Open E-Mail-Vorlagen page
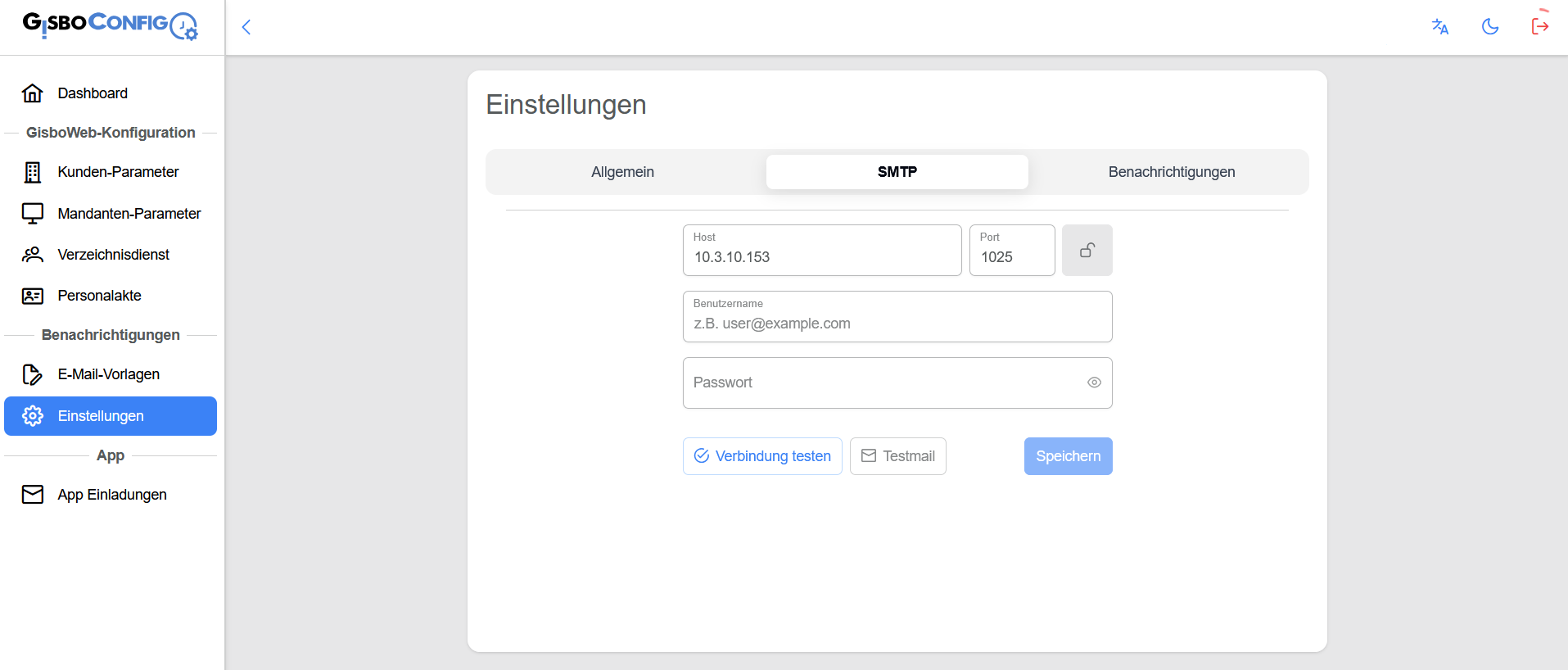 [x=111, y=374]
